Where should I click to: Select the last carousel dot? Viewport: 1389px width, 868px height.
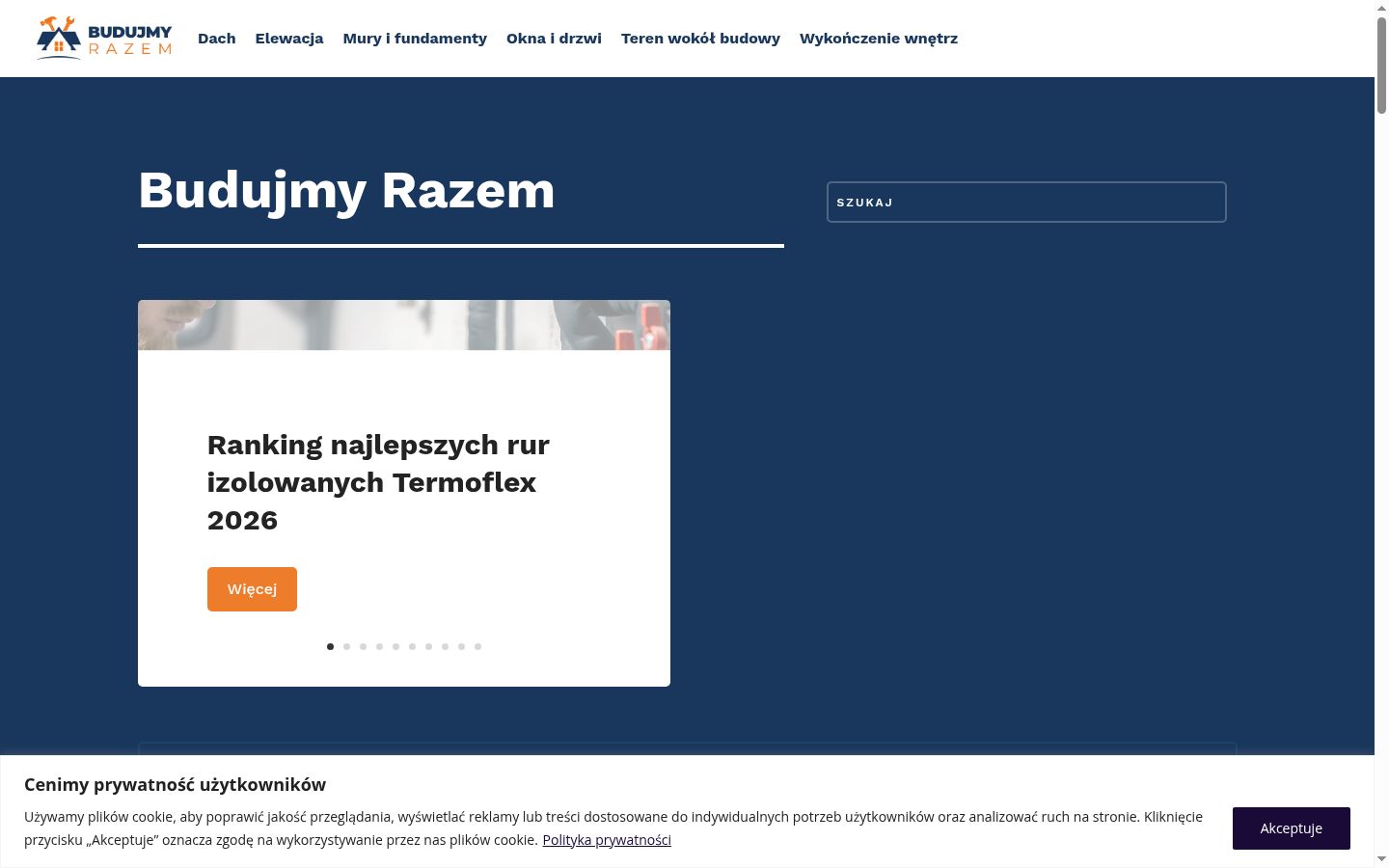coord(477,646)
